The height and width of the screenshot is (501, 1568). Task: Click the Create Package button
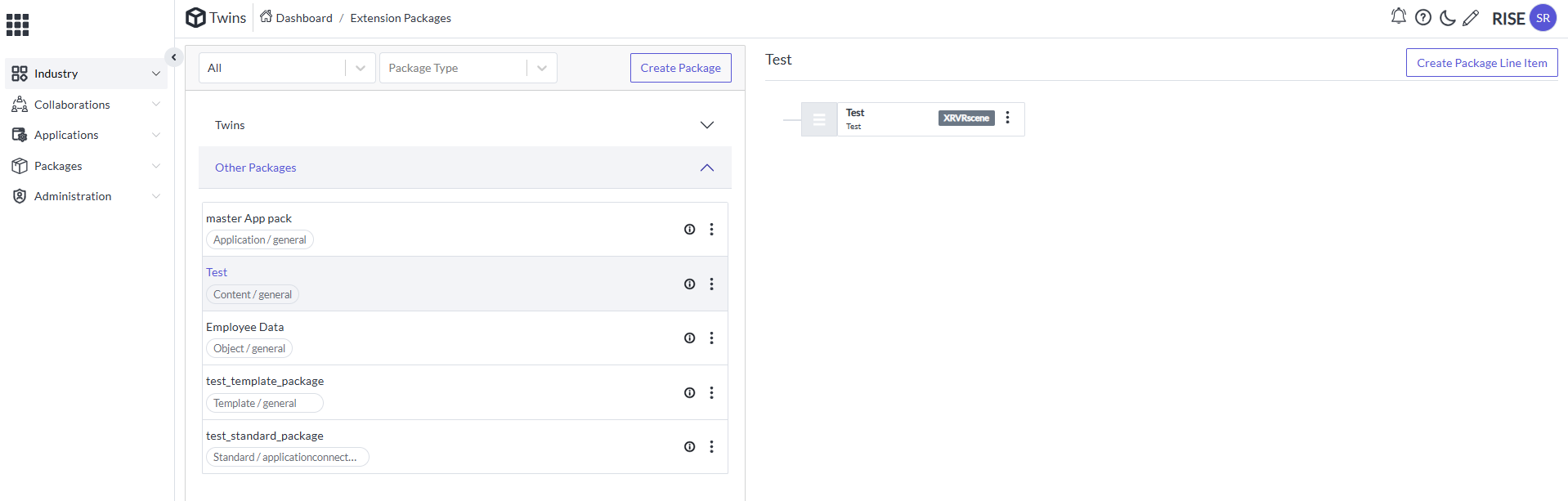click(680, 68)
